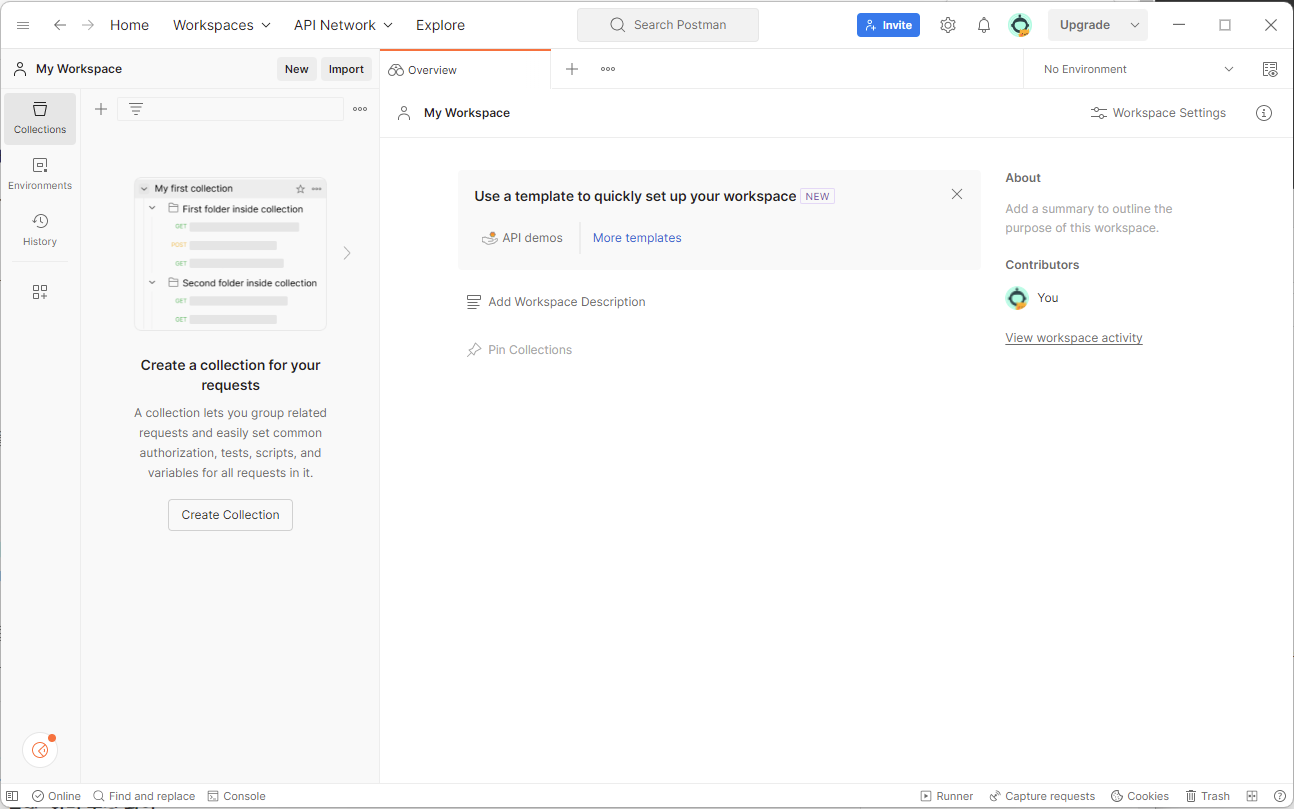Go forward with the right arrow
1294x809 pixels.
(x=88, y=25)
